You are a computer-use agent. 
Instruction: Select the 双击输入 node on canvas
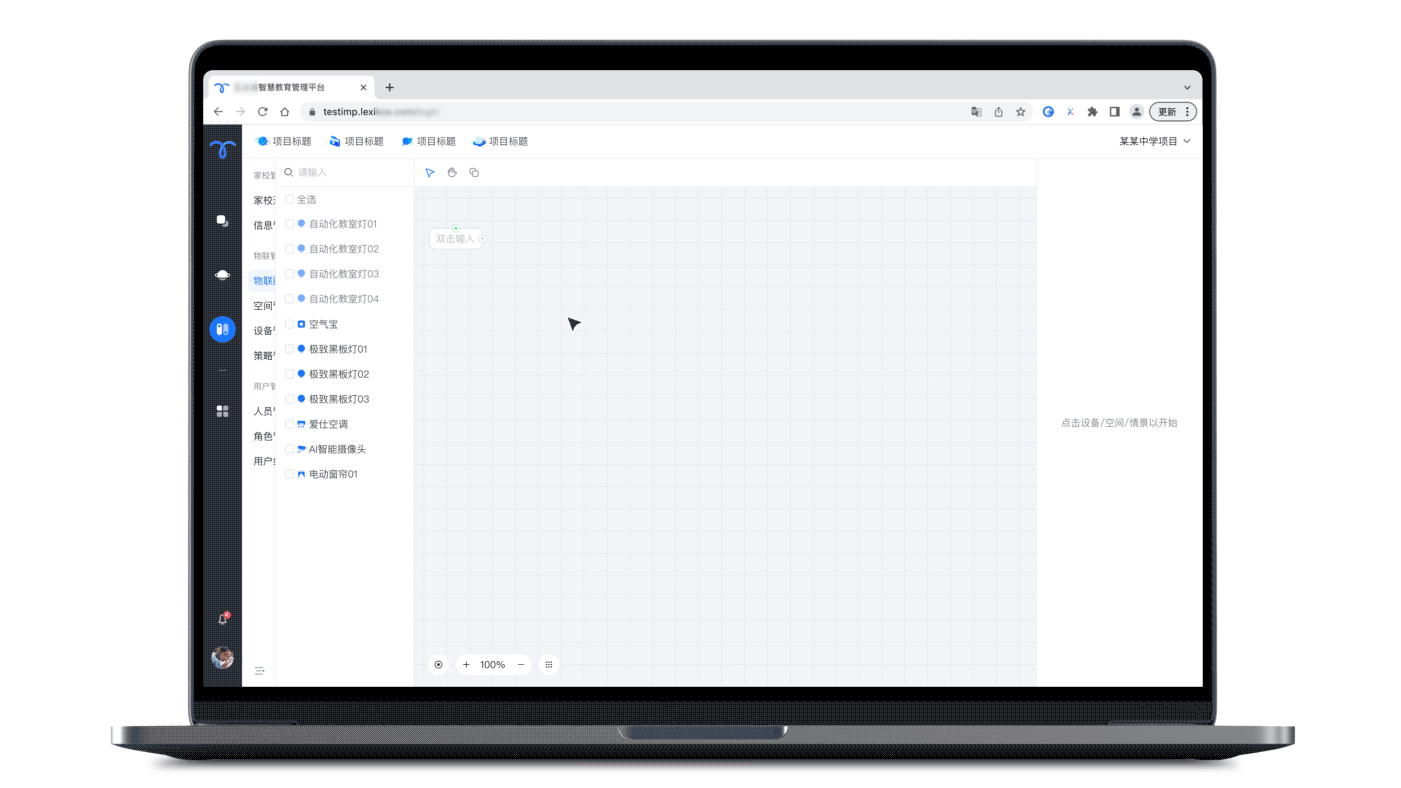455,239
